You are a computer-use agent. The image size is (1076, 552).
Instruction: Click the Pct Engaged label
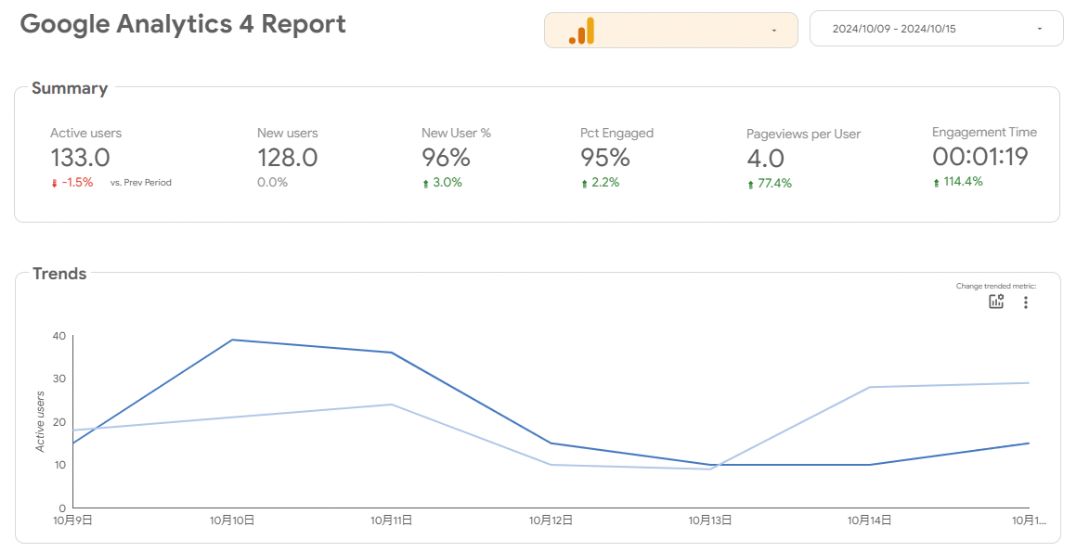click(617, 133)
